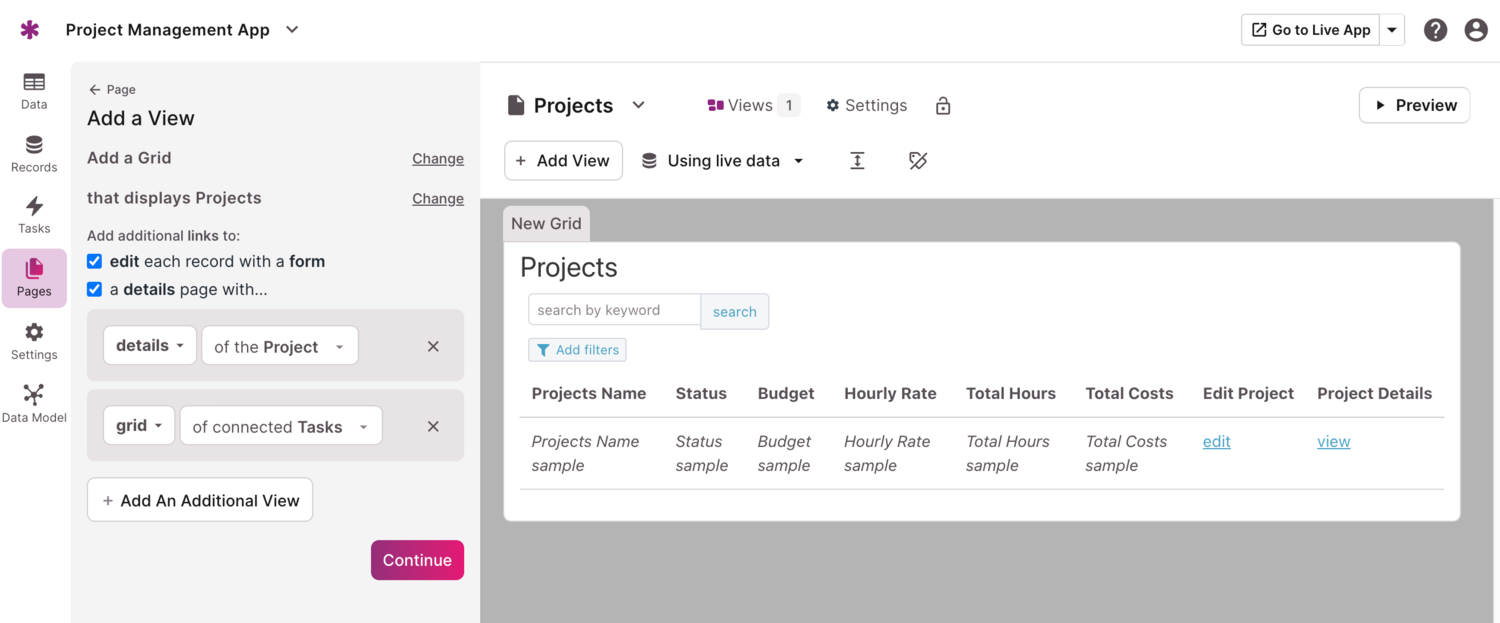
Task: Switch to the Views tab
Action: [x=752, y=106]
